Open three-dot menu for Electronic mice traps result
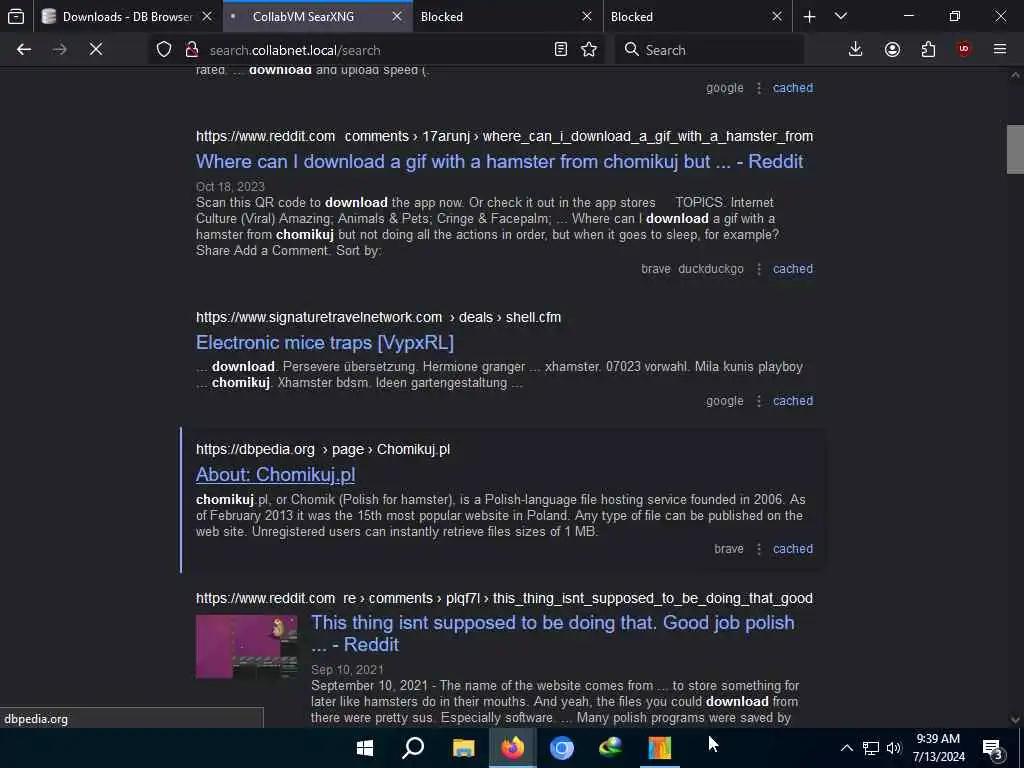Viewport: 1024px width, 768px height. [x=759, y=401]
